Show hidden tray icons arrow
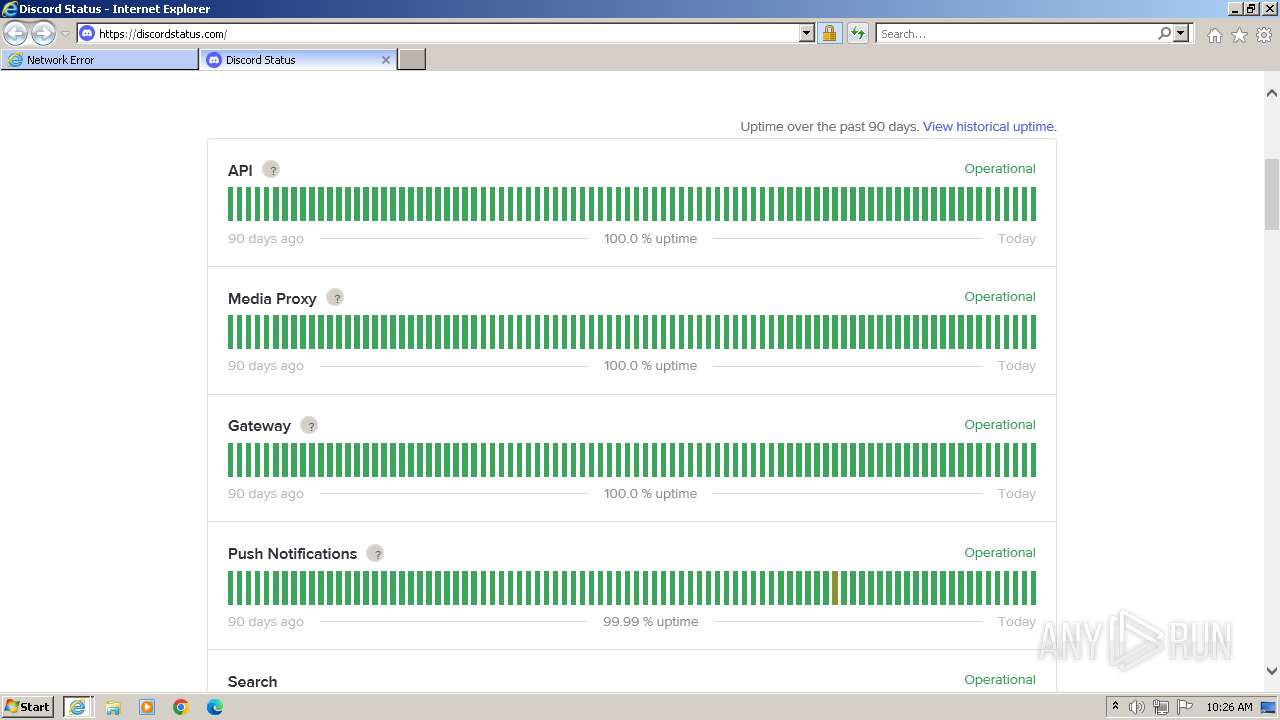This screenshot has height=720, width=1280. [x=1115, y=707]
